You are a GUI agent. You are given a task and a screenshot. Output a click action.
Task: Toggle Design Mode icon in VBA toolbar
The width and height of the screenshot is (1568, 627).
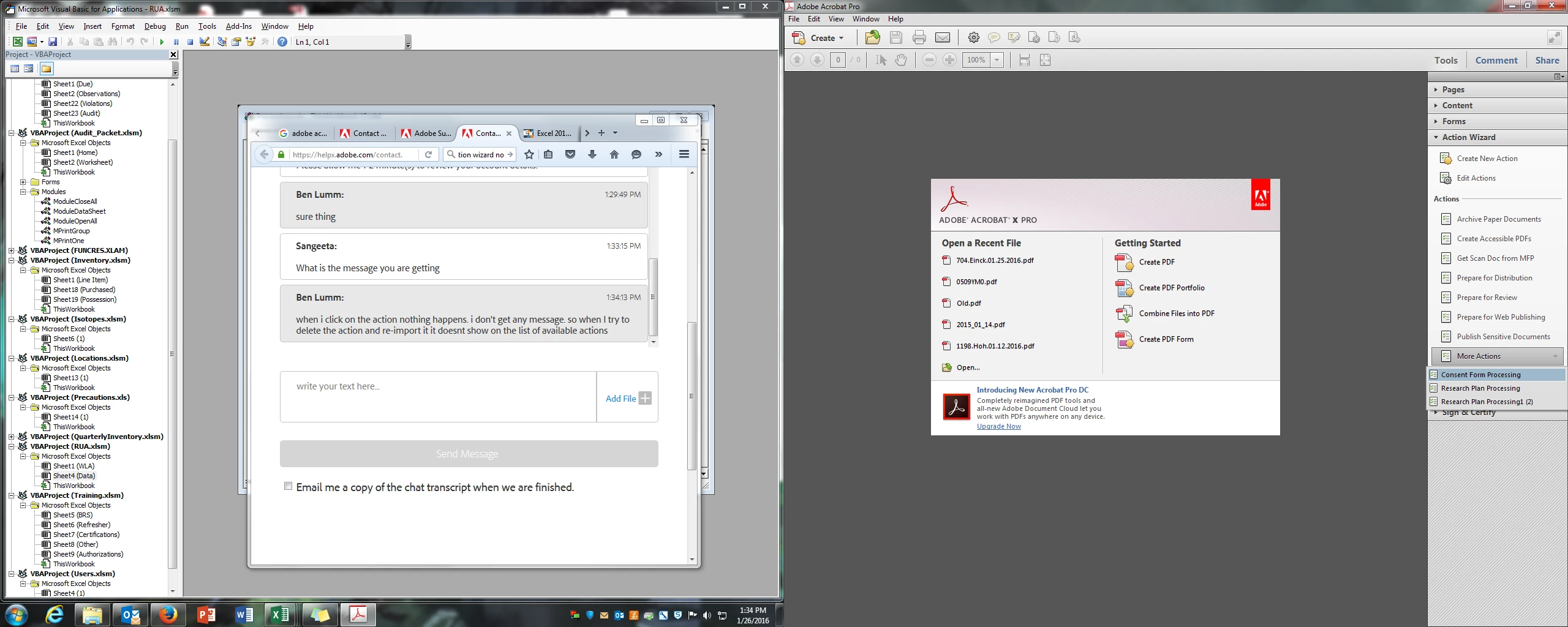tap(205, 42)
